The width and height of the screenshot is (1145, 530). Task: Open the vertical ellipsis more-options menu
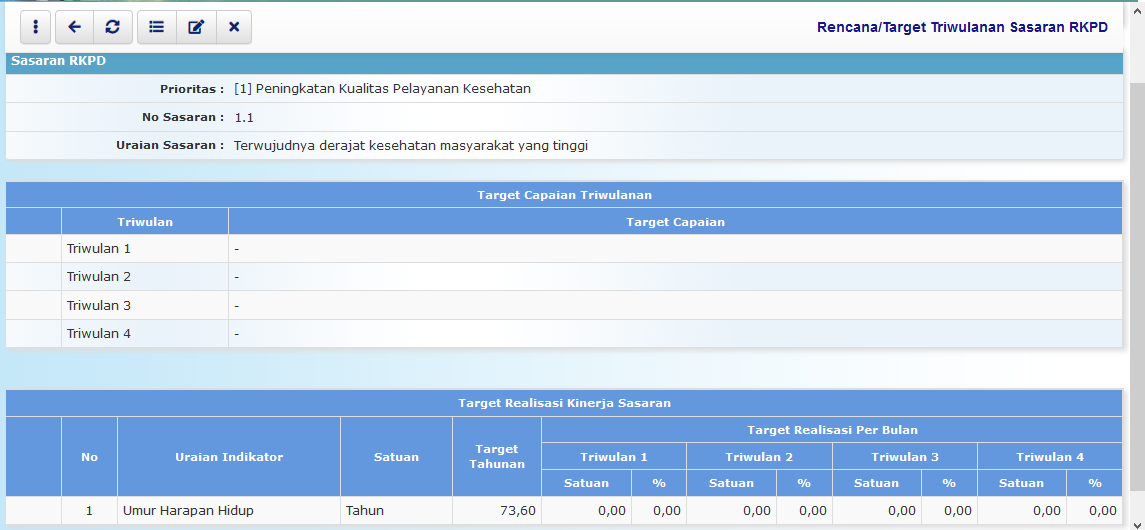(36, 27)
